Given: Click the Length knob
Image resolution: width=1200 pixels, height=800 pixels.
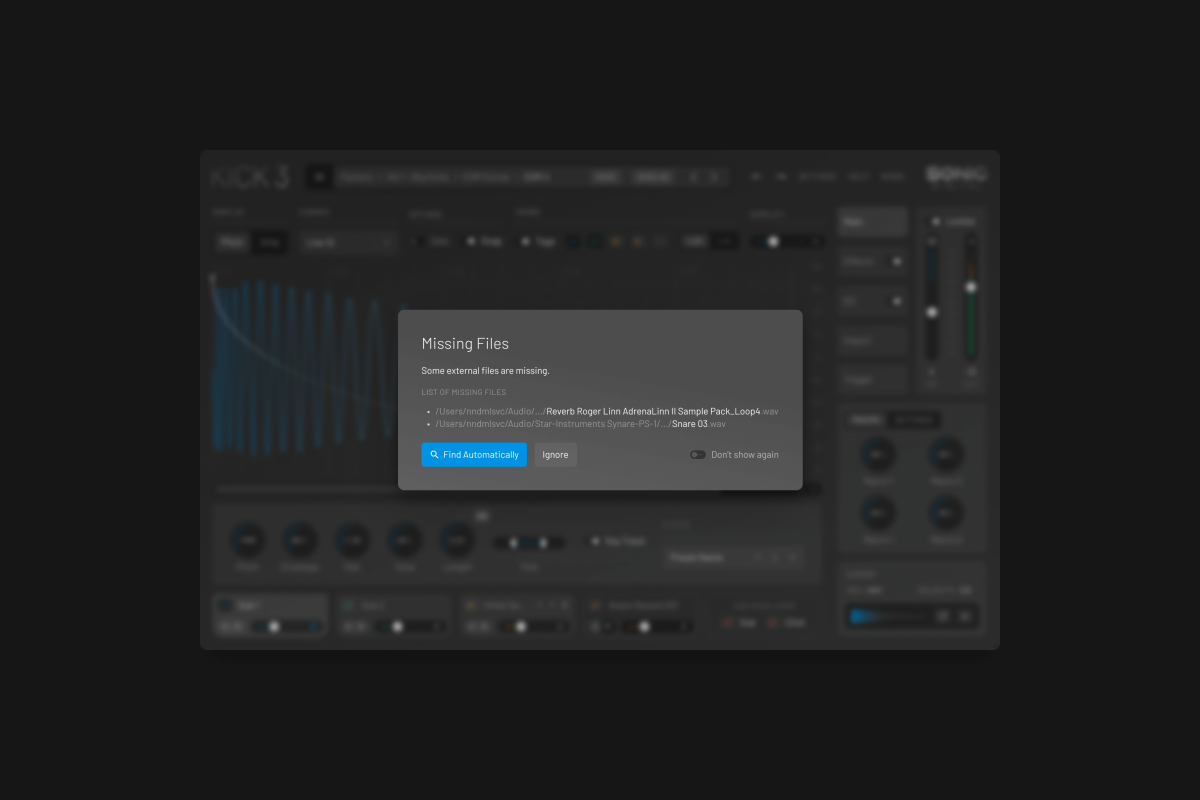Looking at the screenshot, I should pyautogui.click(x=457, y=541).
